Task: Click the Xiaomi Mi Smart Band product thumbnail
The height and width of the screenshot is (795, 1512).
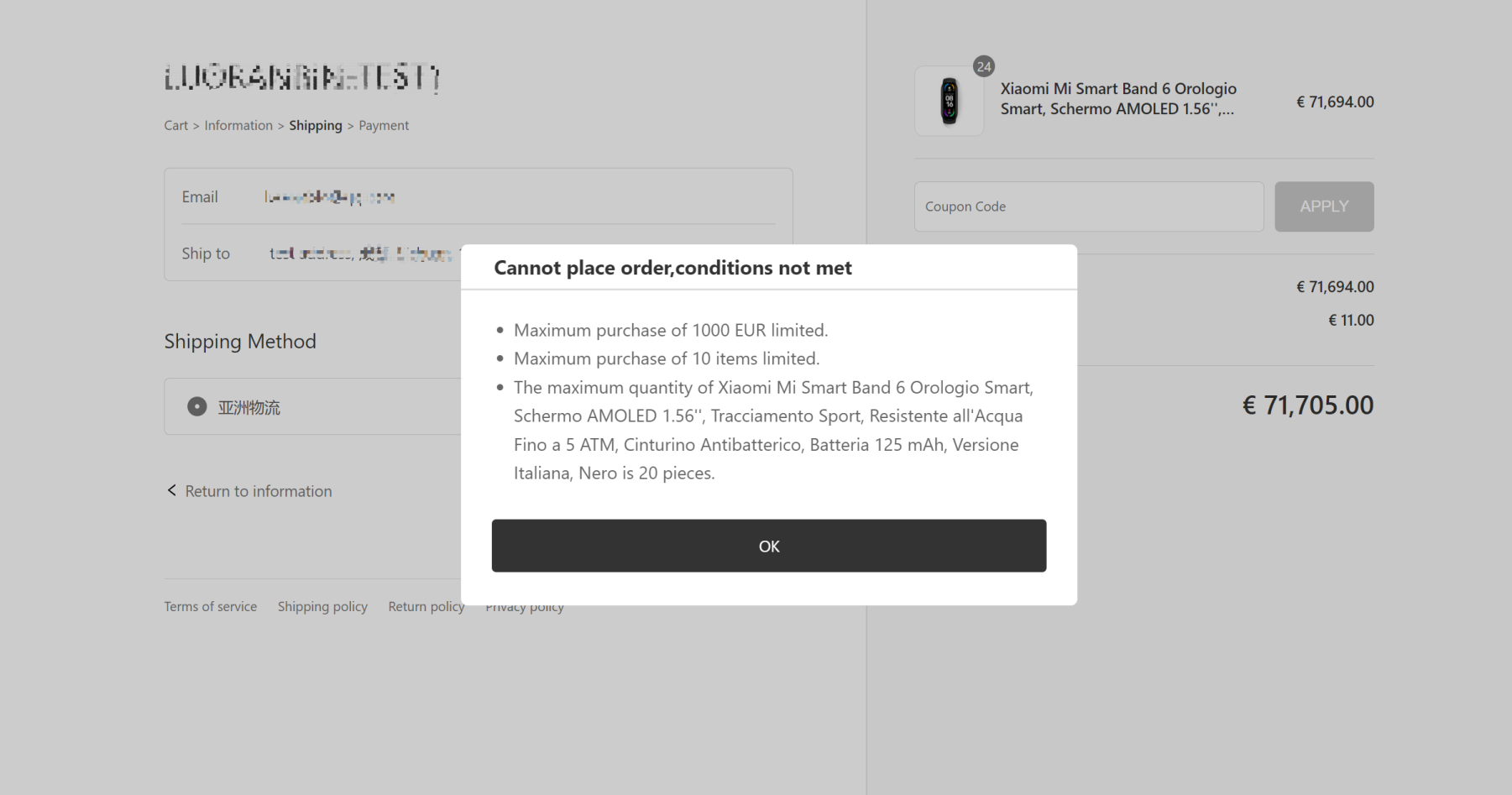Action: (949, 102)
